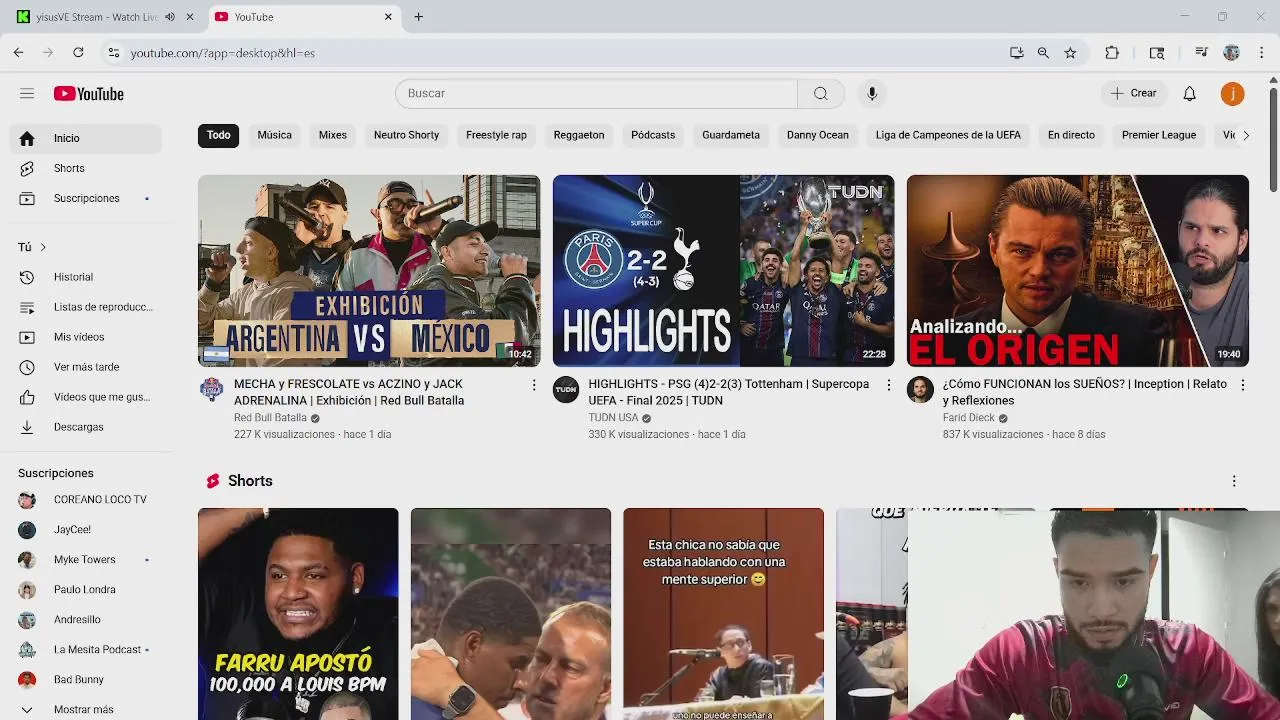
Task: Expand the Tú section chevron
Action: point(43,247)
